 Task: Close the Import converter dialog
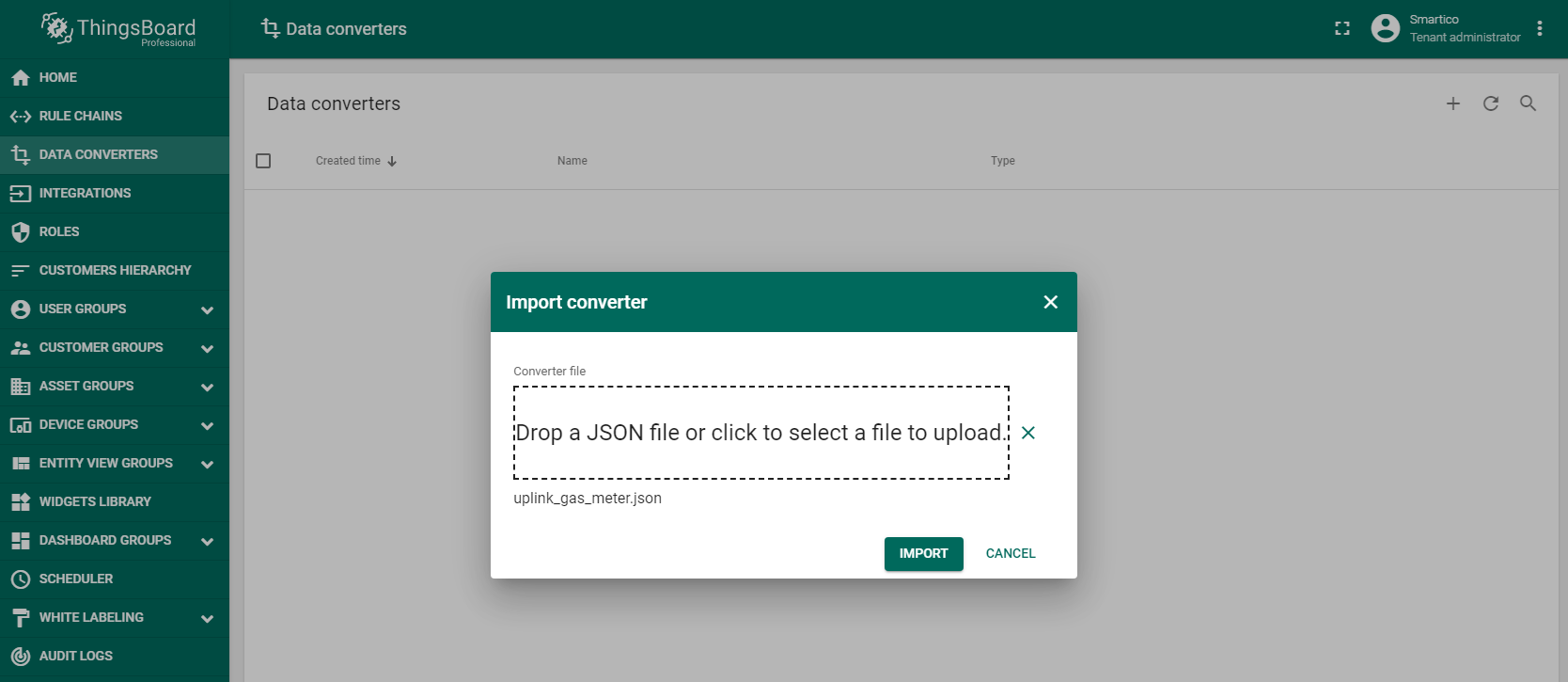tap(1050, 302)
